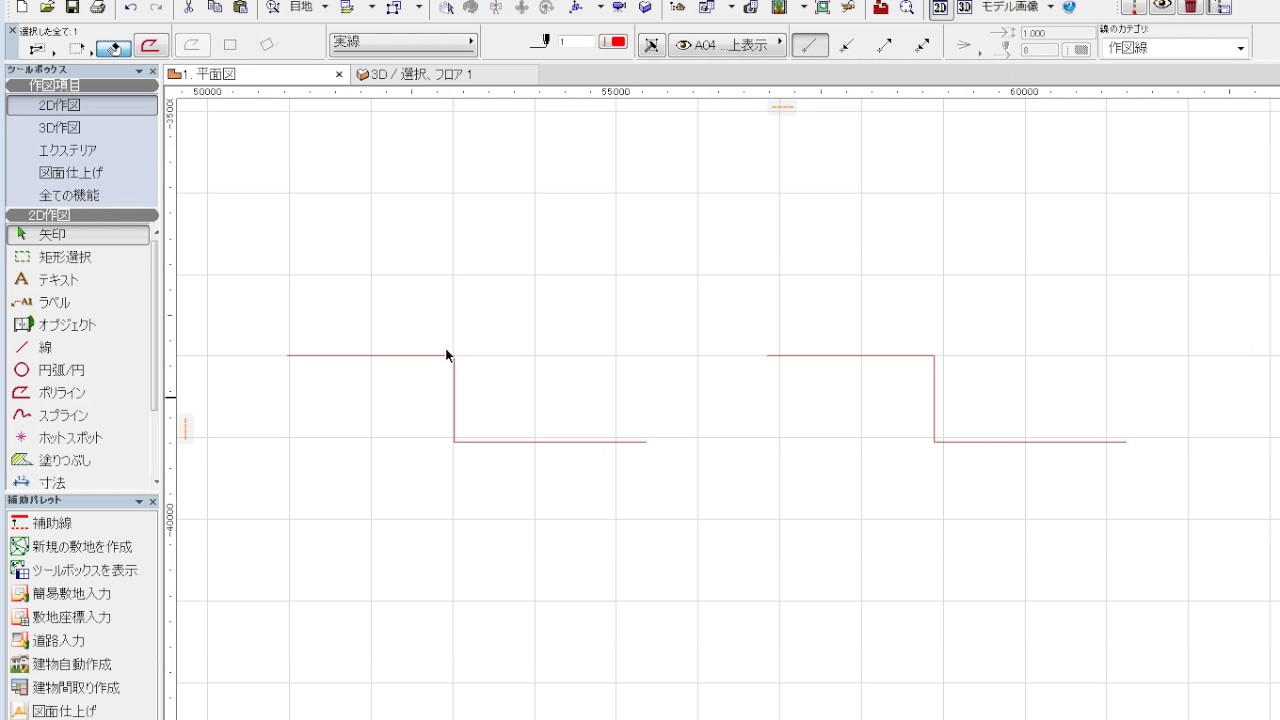Select 図面仕上げ in the 作図項目 list
This screenshot has height=720, width=1280.
tap(82, 173)
